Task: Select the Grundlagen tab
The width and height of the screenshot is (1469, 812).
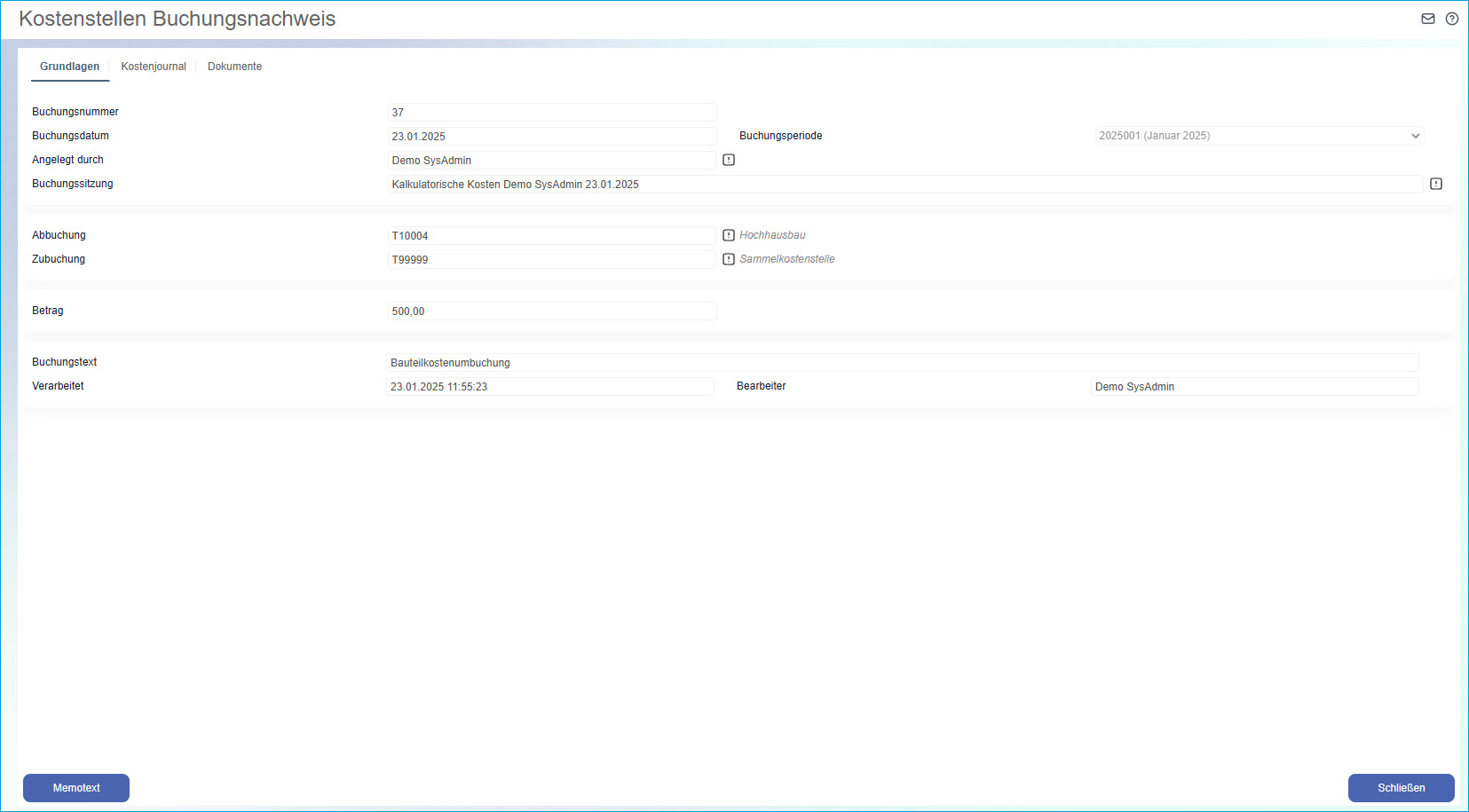Action: point(69,67)
